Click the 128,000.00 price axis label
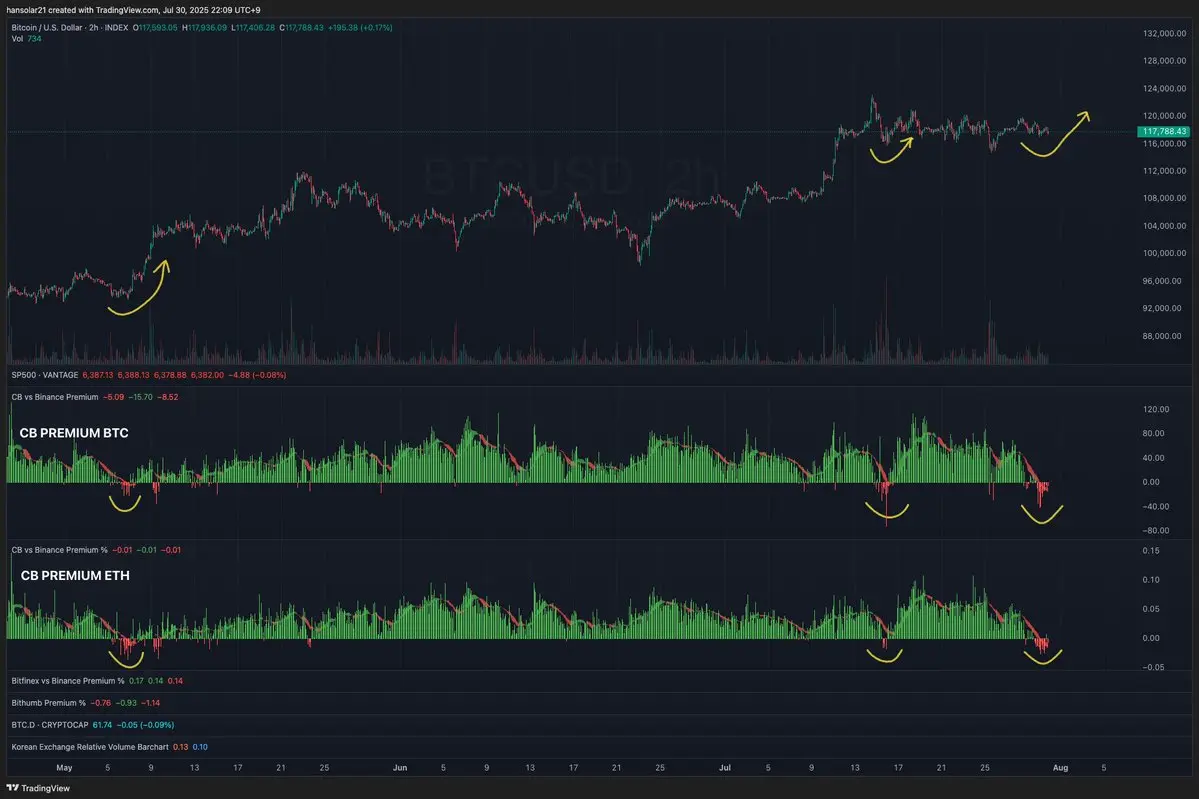The image size is (1199, 799). tap(1164, 61)
